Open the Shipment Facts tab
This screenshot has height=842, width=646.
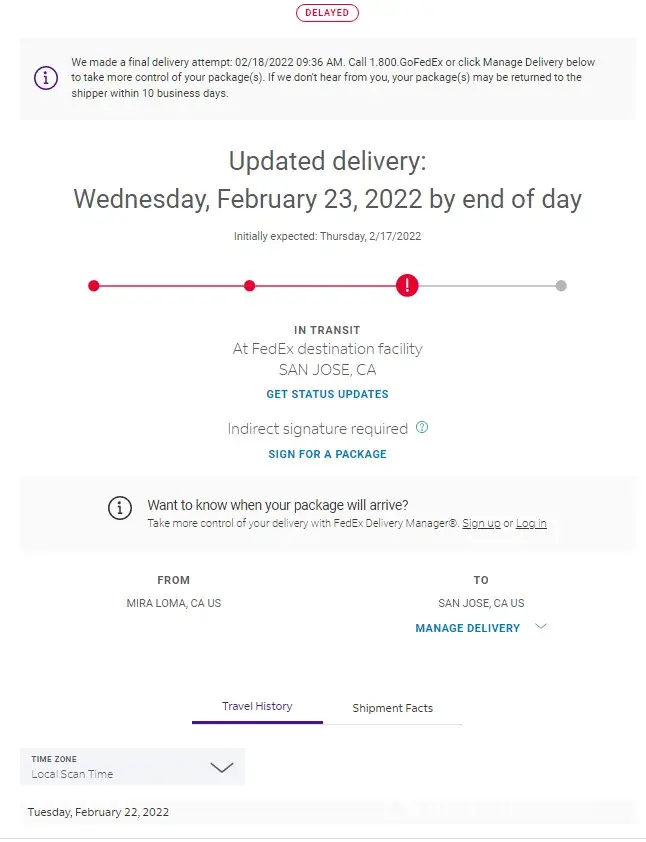pos(392,708)
